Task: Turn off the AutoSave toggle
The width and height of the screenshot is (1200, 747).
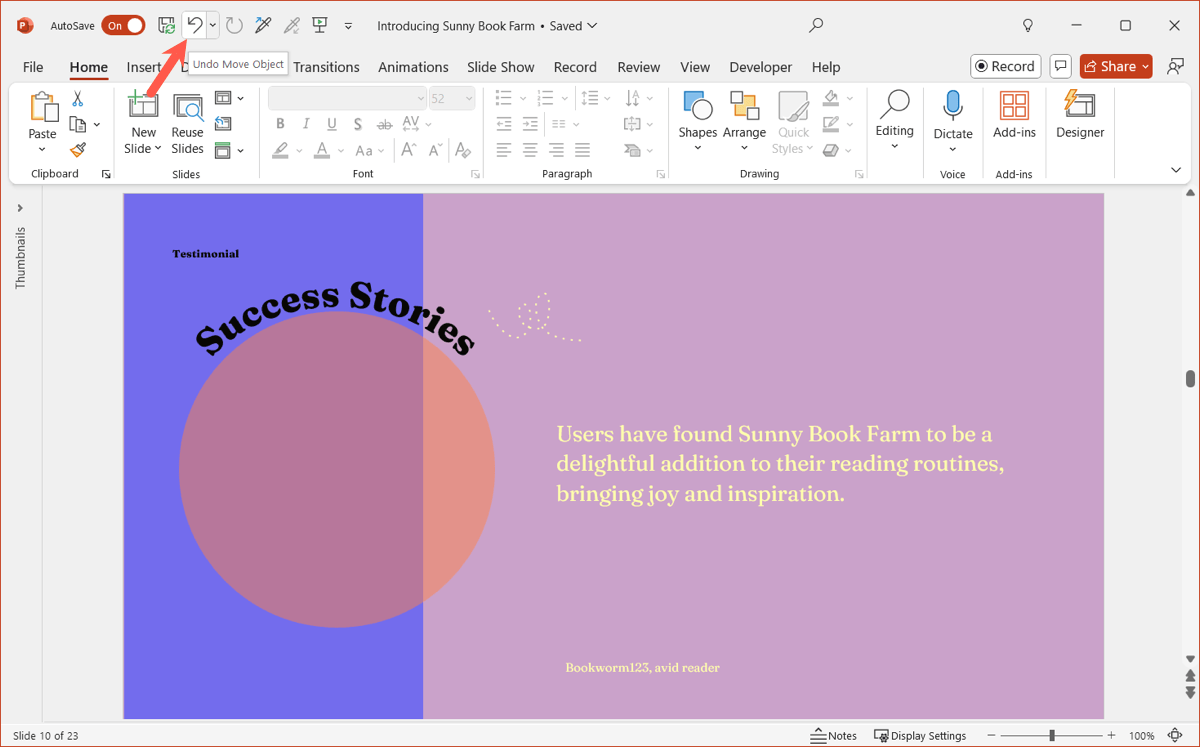Action: pos(123,25)
